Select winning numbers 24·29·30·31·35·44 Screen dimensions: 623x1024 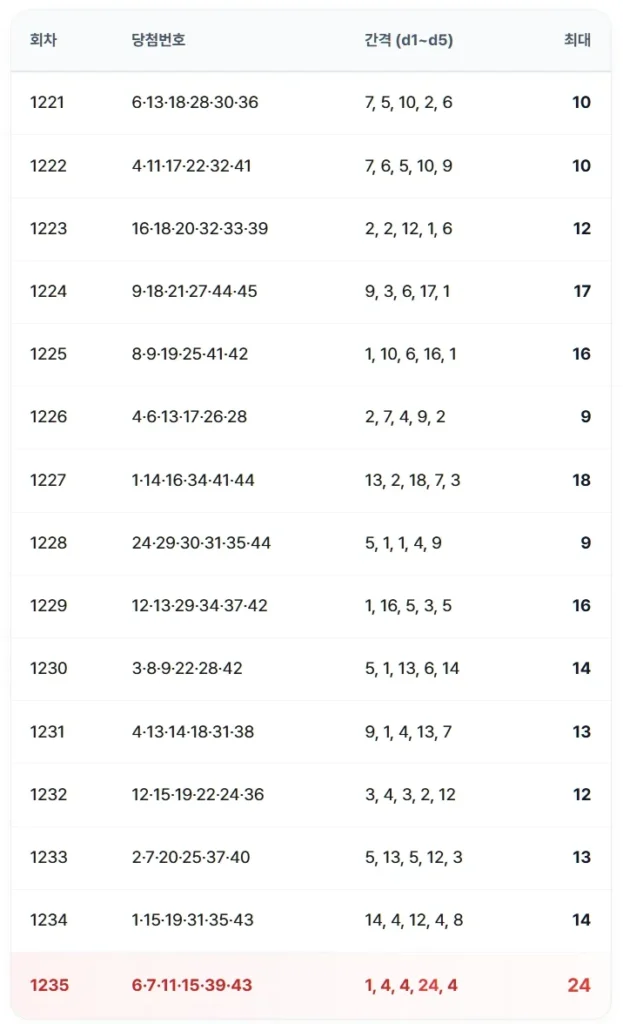(x=201, y=543)
